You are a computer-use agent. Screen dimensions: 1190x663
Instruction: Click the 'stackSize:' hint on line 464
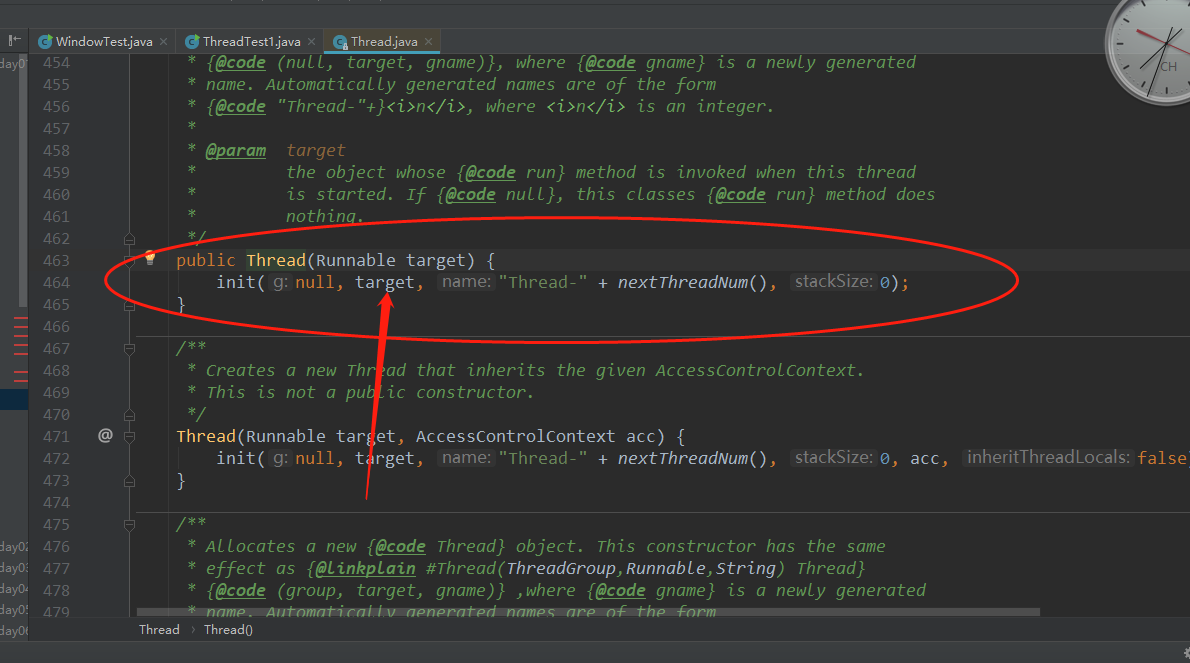click(x=833, y=281)
